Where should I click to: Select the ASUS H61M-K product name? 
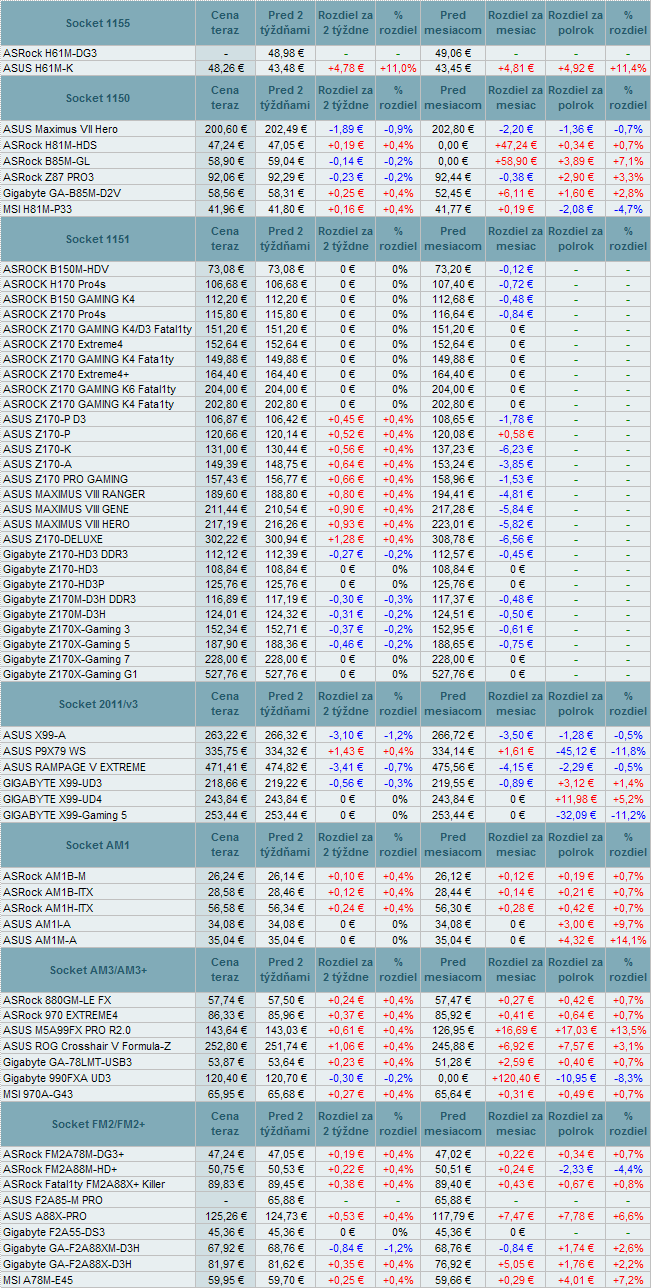pos(38,68)
